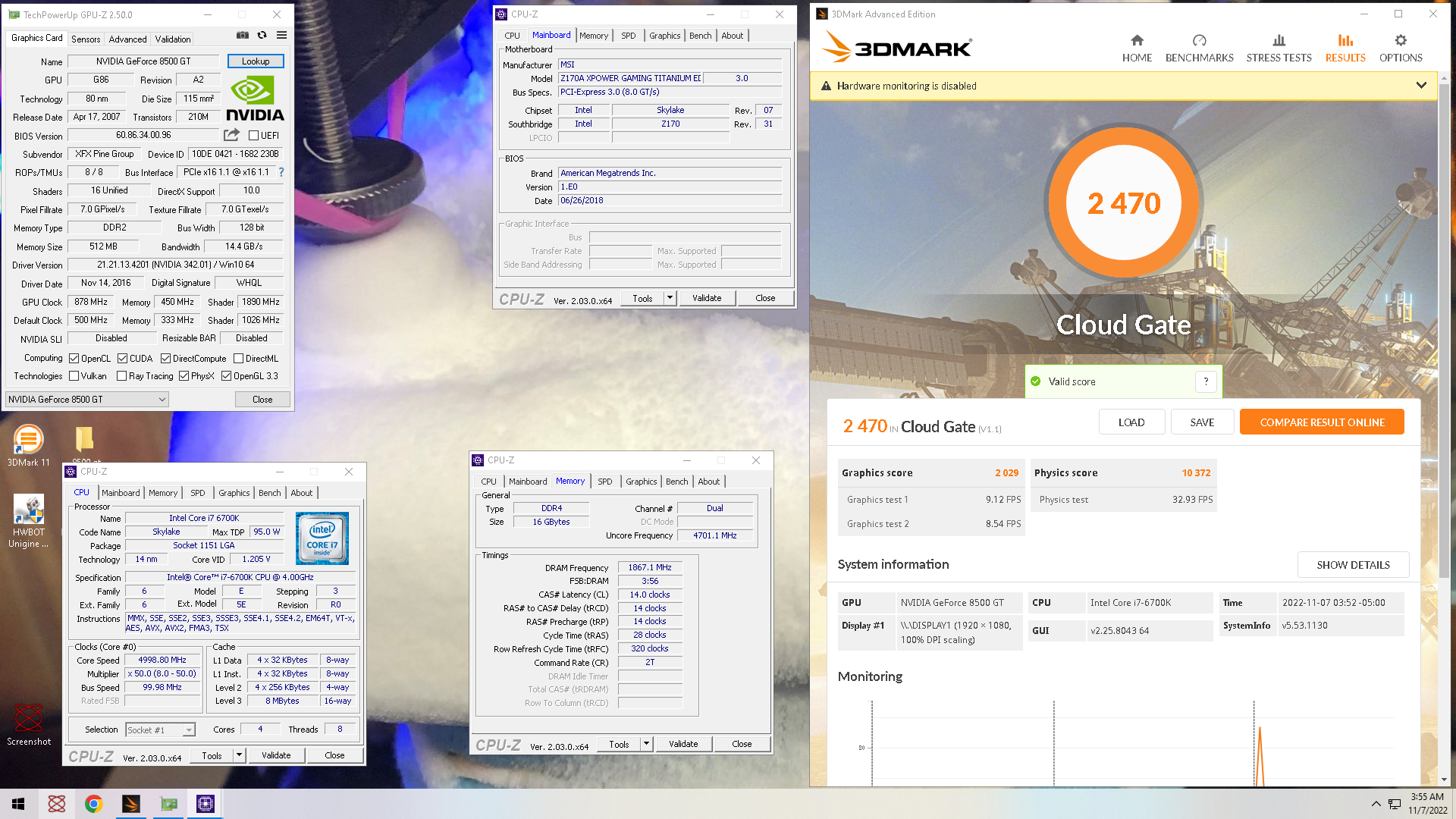Click the BIOS share/export arrow icon
Screen dimensions: 1456x819
(231, 135)
